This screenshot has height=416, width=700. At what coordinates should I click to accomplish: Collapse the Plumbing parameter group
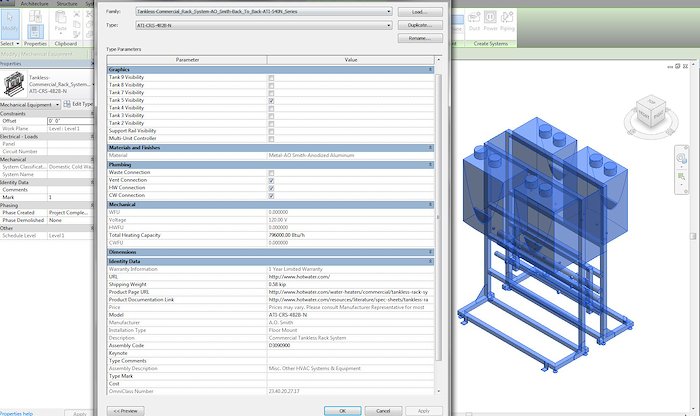pyautogui.click(x=430, y=165)
